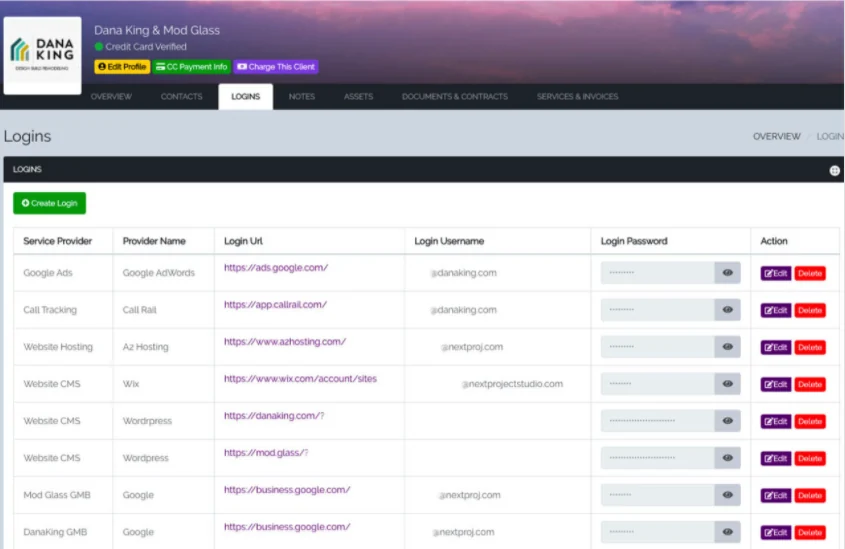Show password for mod.glass Wordpress row

[728, 458]
